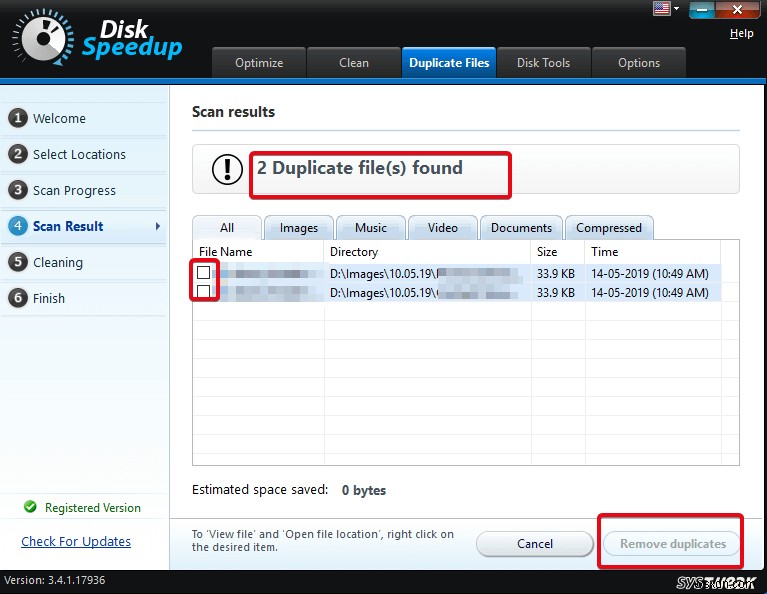Screen dimensions: 767x594
Task: Tick the first duplicate file checkbox
Action: 203,272
